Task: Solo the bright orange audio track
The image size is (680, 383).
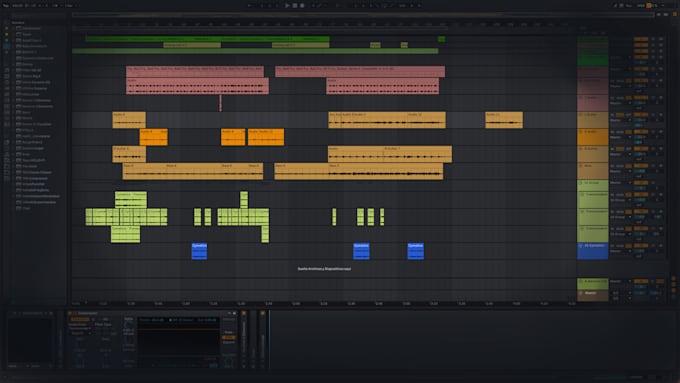Action: pos(654,132)
